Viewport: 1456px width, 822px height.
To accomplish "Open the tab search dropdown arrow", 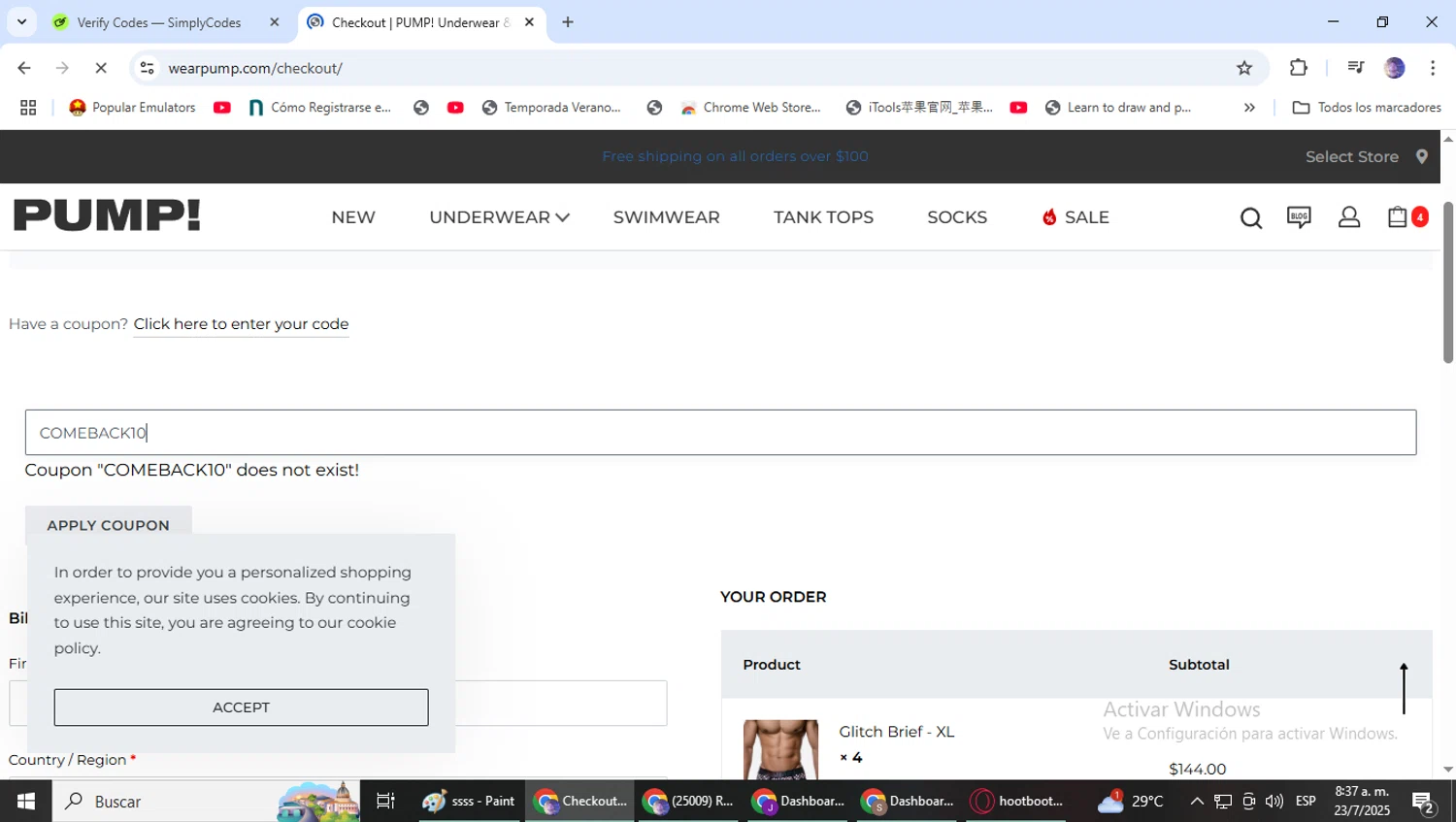I will point(21,22).
